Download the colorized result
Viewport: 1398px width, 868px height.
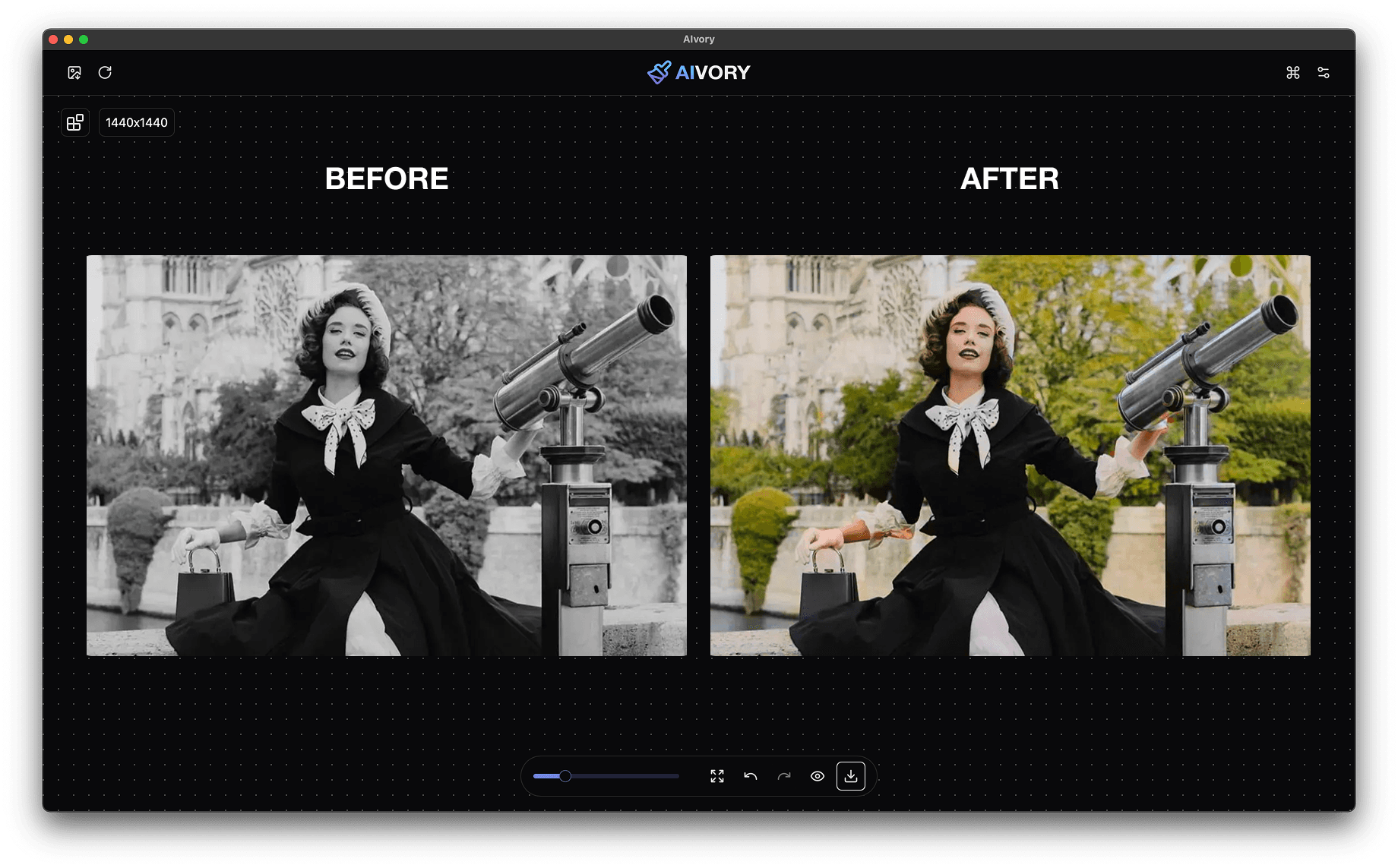coord(851,775)
